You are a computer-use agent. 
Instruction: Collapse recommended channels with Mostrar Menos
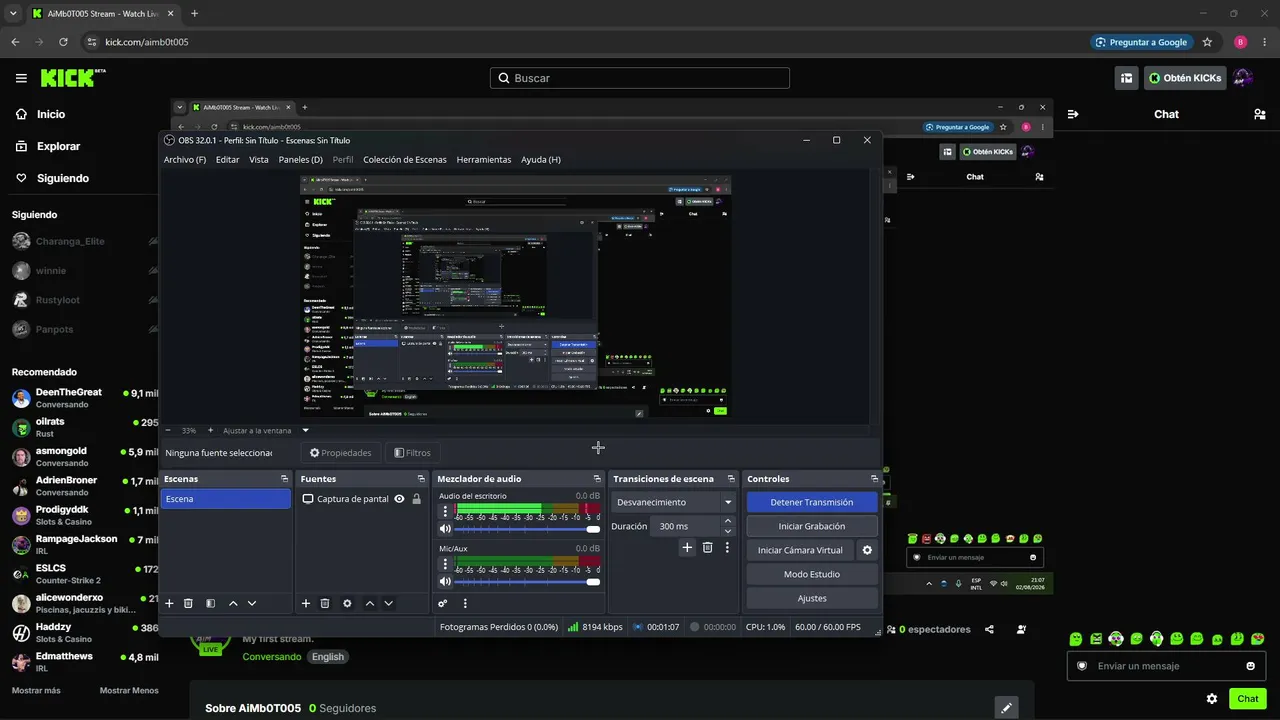coord(129,690)
